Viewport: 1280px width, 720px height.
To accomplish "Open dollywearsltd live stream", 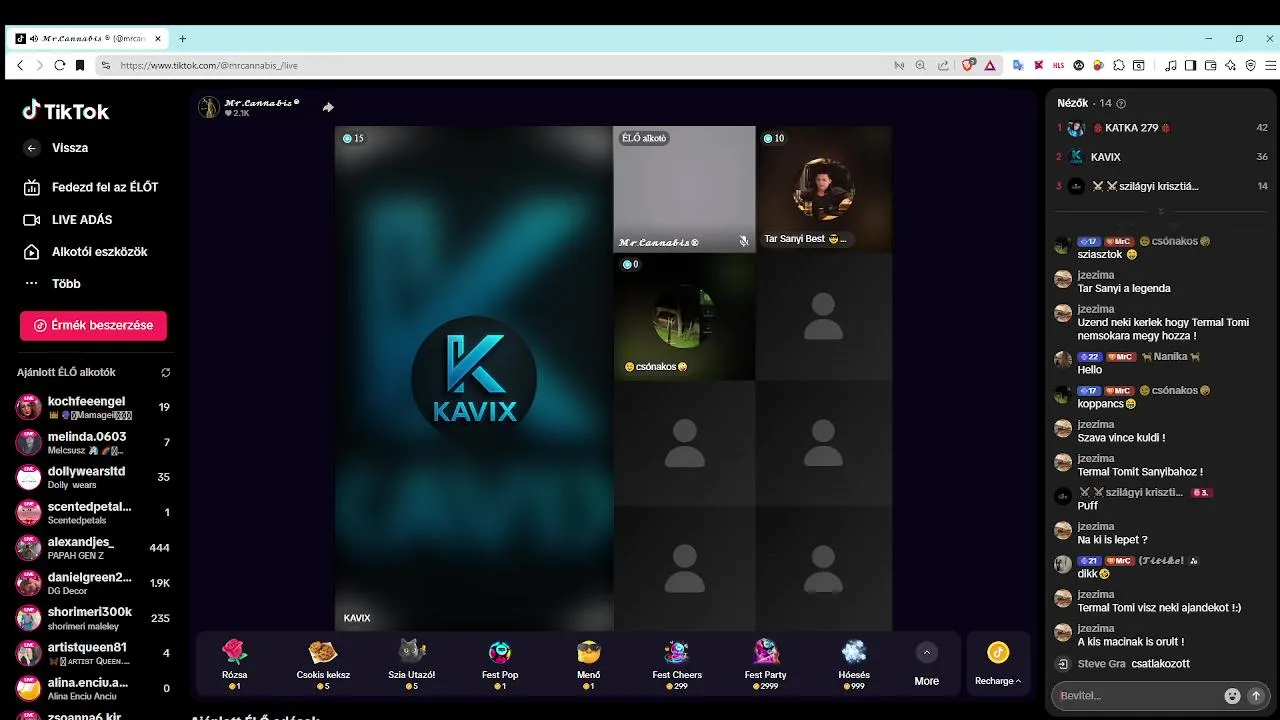I will click(x=93, y=477).
